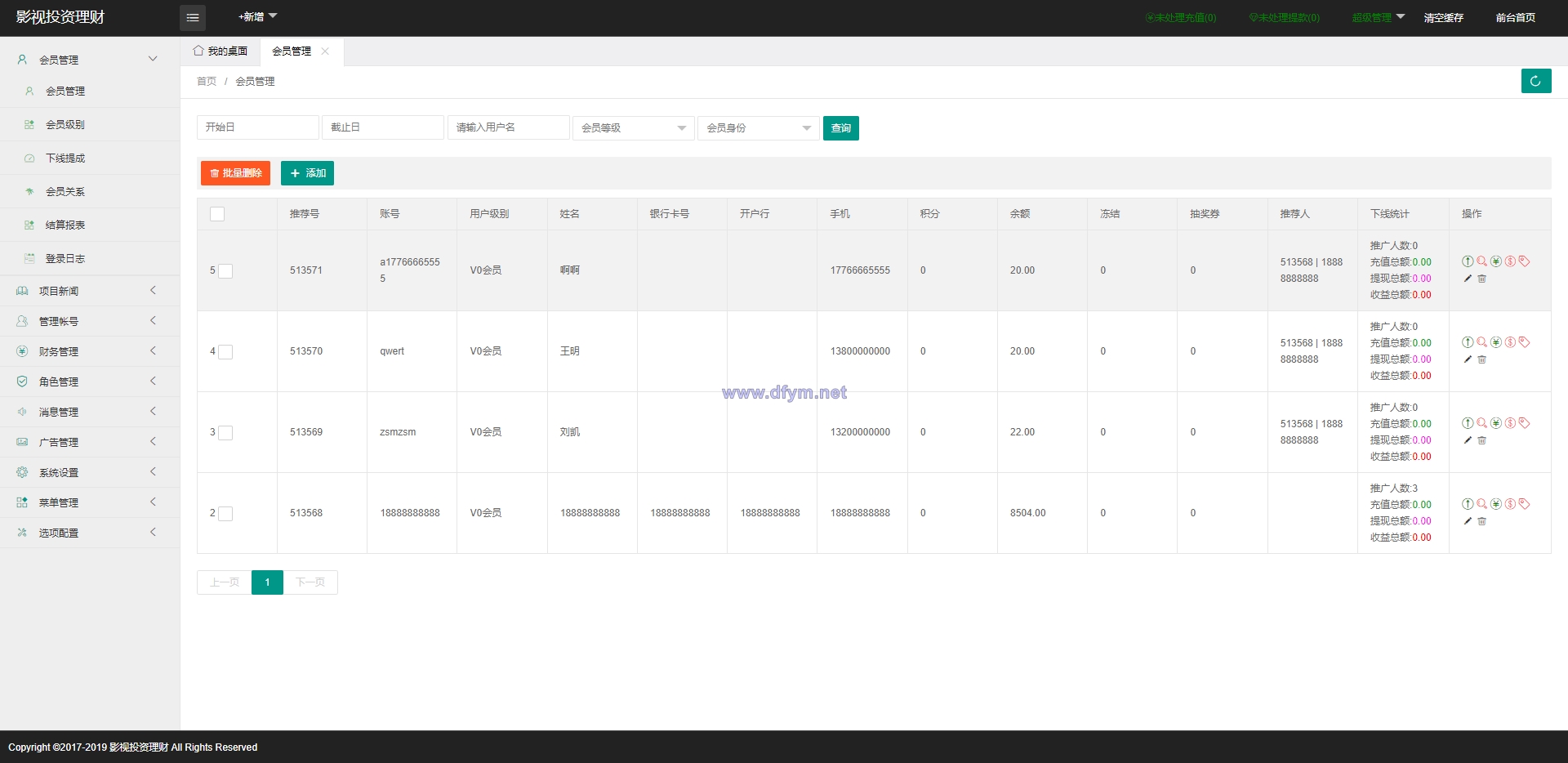Screen dimensions: 1568x763
Task: Open 登录日志 in the sidebar
Action: coord(90,258)
